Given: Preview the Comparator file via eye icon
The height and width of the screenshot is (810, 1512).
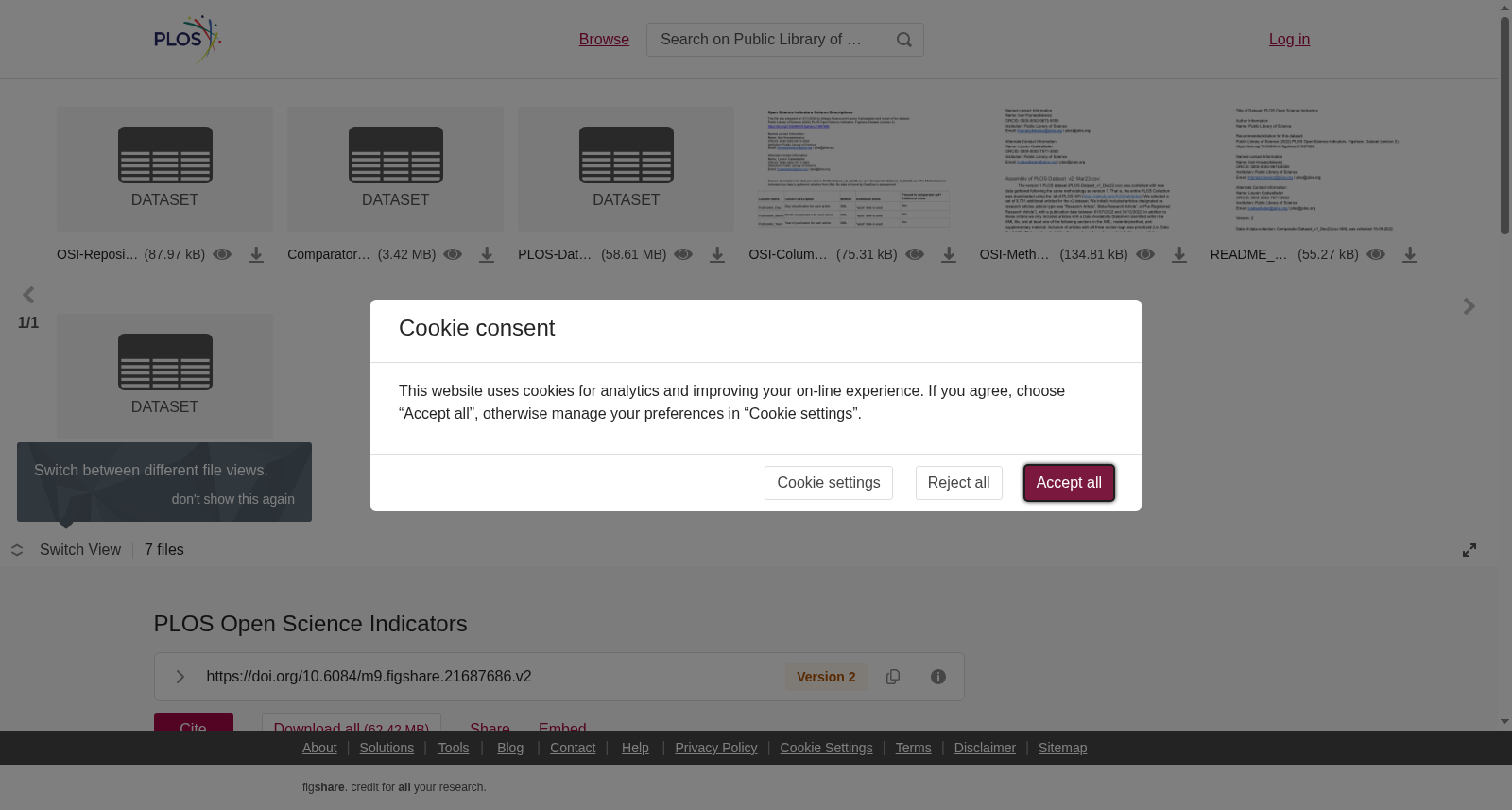Looking at the screenshot, I should click(x=453, y=254).
